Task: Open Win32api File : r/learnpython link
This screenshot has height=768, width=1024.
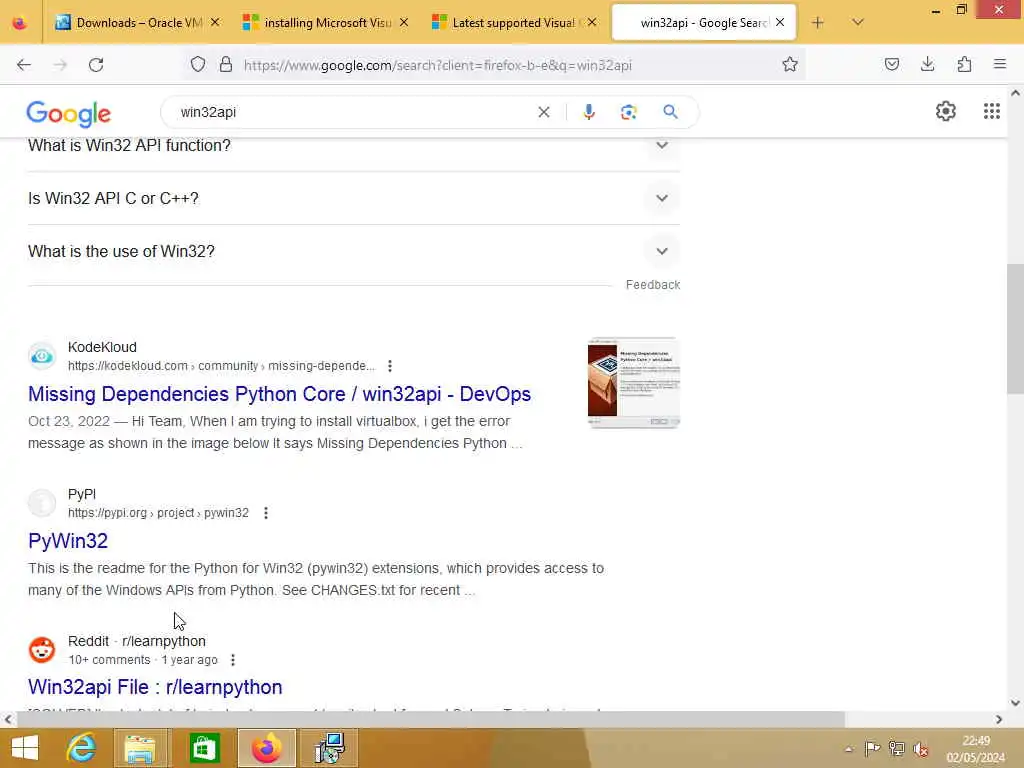Action: (x=155, y=688)
